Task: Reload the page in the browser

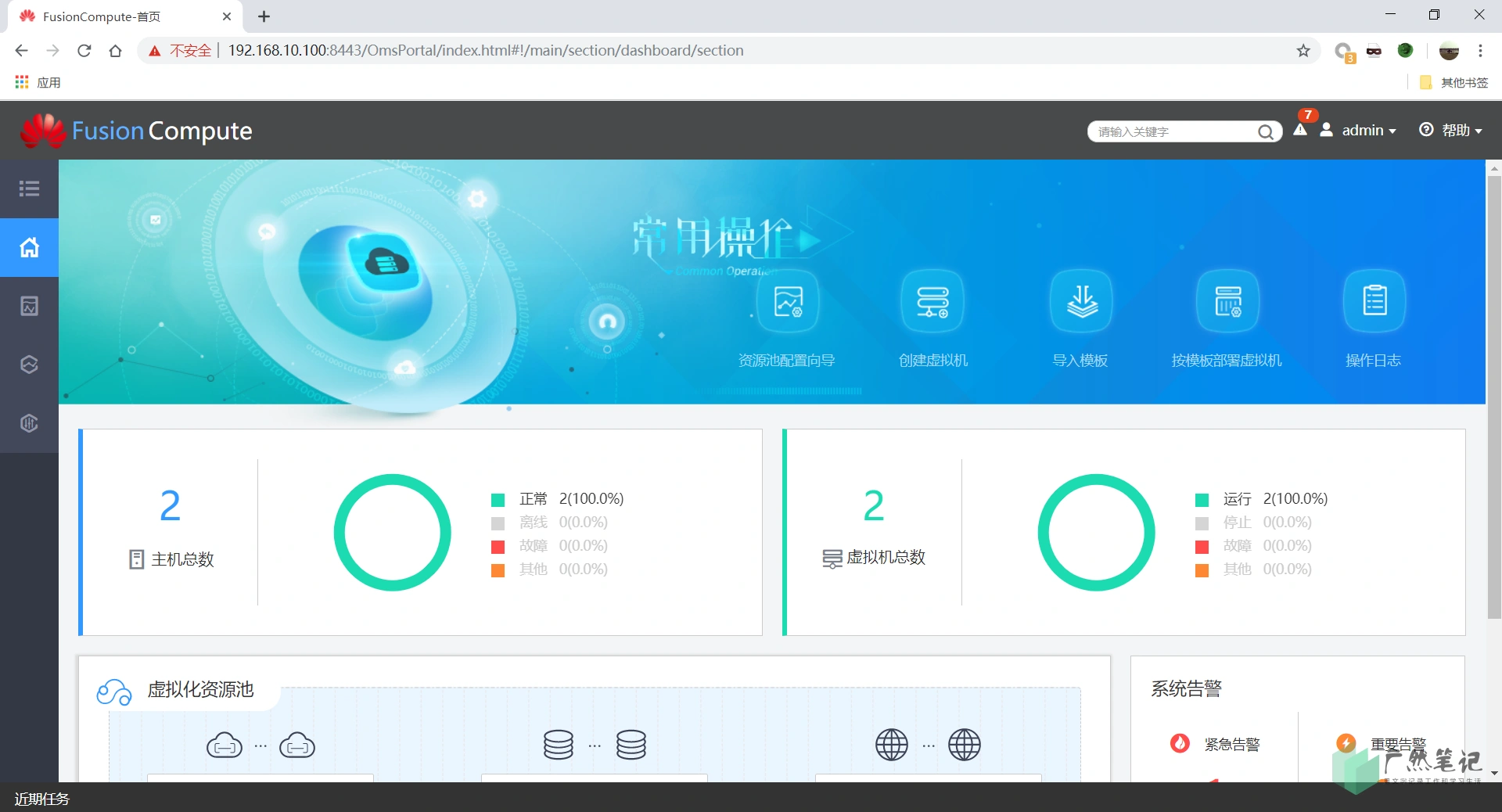Action: pos(84,51)
